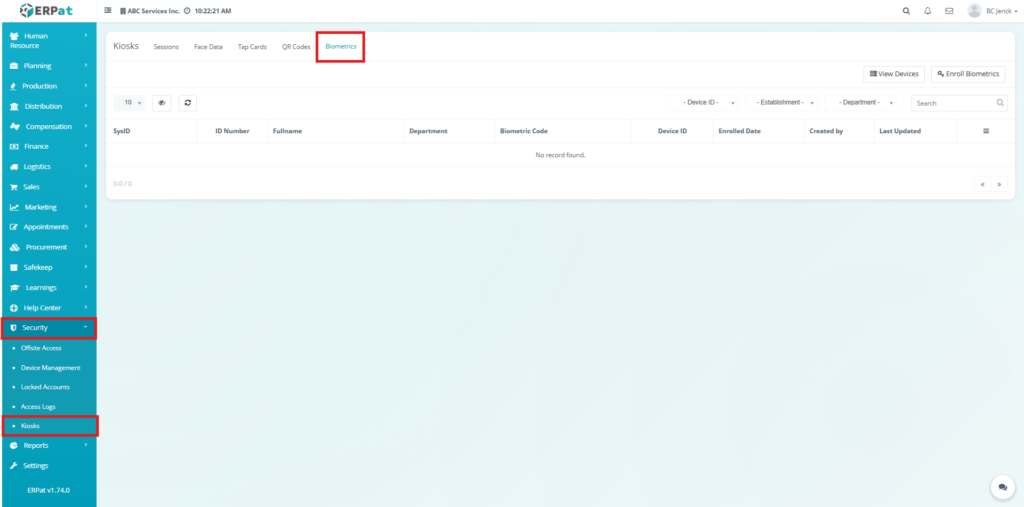The image size is (1024, 507).
Task: Switch to the QR Codes tab
Action: click(296, 47)
